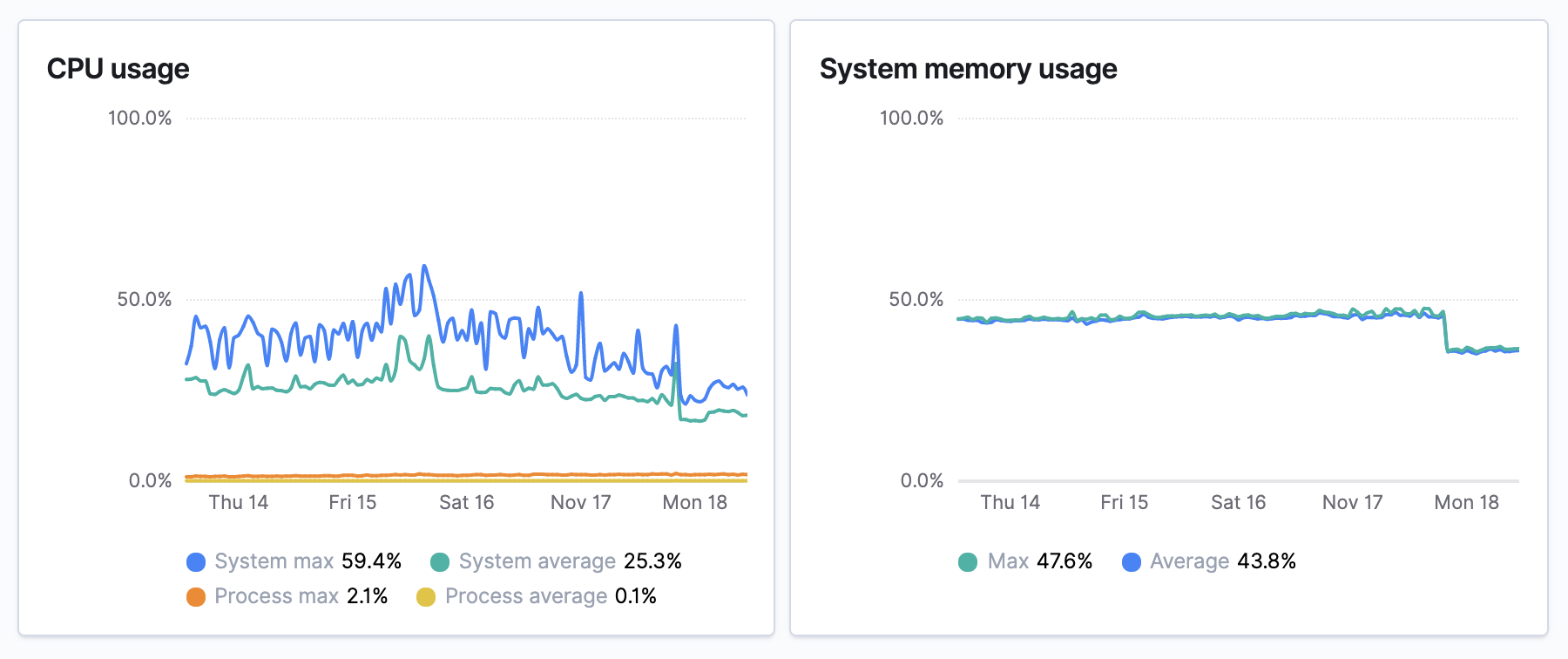Click the highest peak of the System max line
Screen dimensions: 1568x659
click(x=424, y=267)
